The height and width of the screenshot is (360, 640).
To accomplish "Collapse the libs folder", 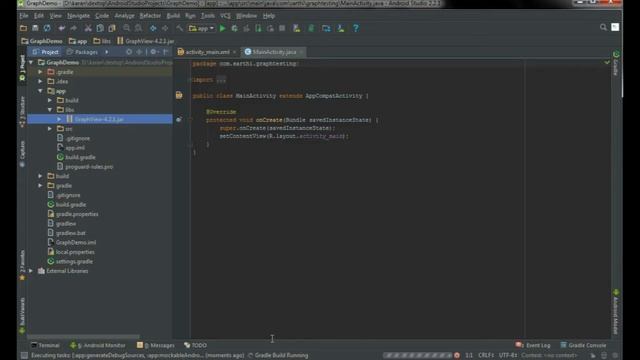I will (50, 109).
